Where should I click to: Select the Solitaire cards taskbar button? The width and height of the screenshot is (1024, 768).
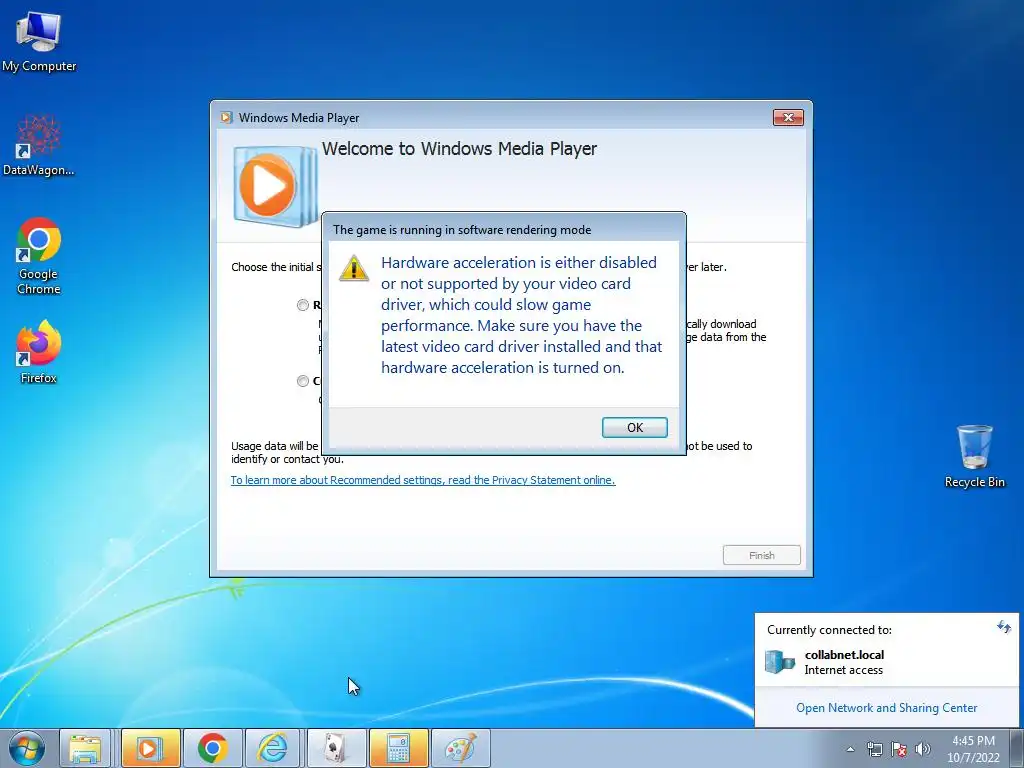pyautogui.click(x=336, y=748)
